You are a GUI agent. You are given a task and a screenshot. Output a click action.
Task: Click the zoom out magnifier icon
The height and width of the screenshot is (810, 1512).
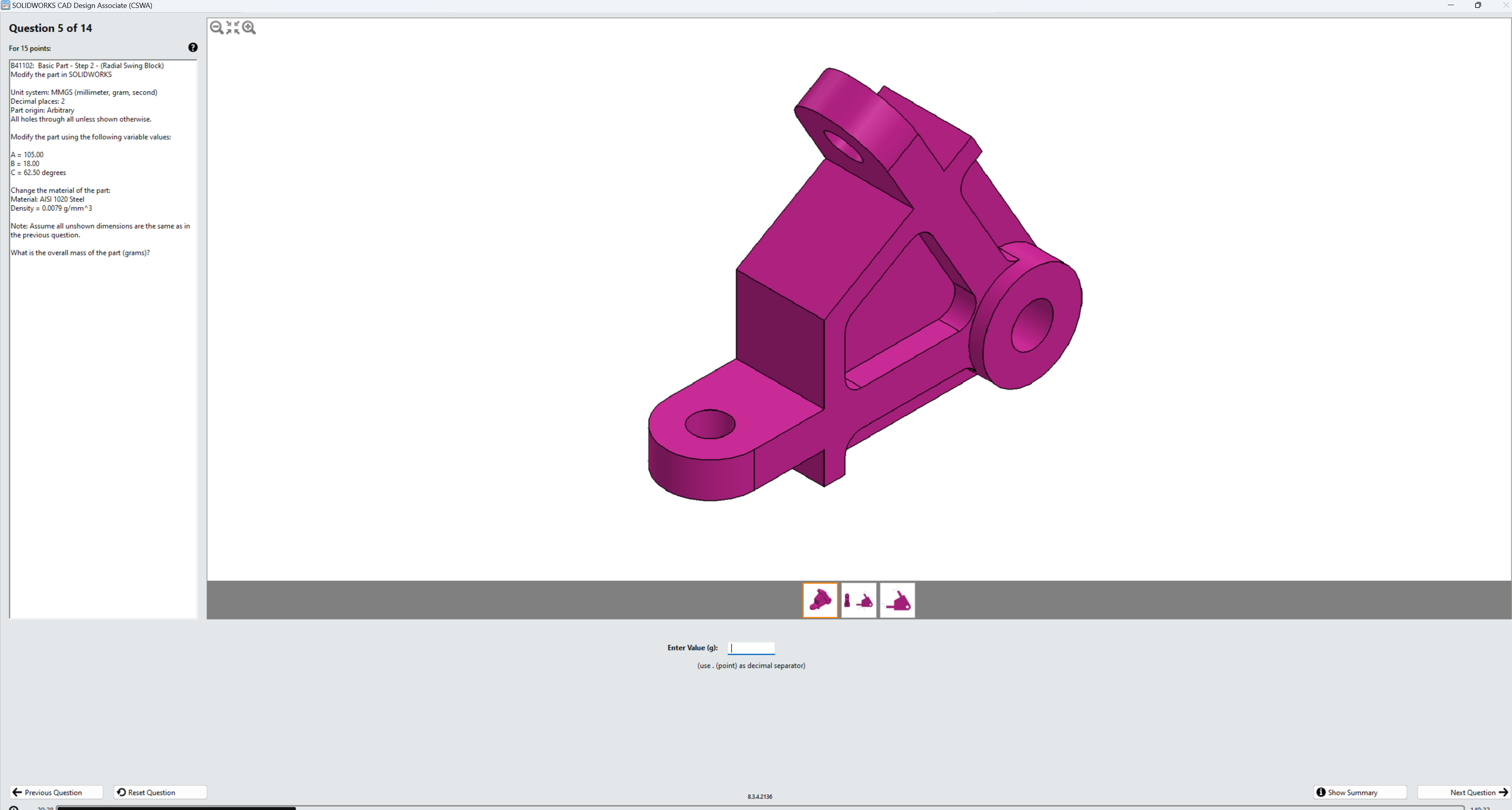pyautogui.click(x=217, y=28)
